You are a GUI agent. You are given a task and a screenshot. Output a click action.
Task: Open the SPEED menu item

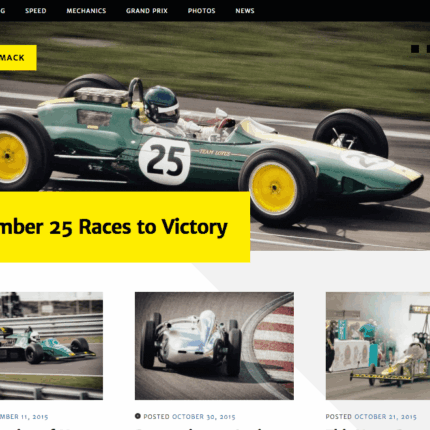click(x=36, y=11)
